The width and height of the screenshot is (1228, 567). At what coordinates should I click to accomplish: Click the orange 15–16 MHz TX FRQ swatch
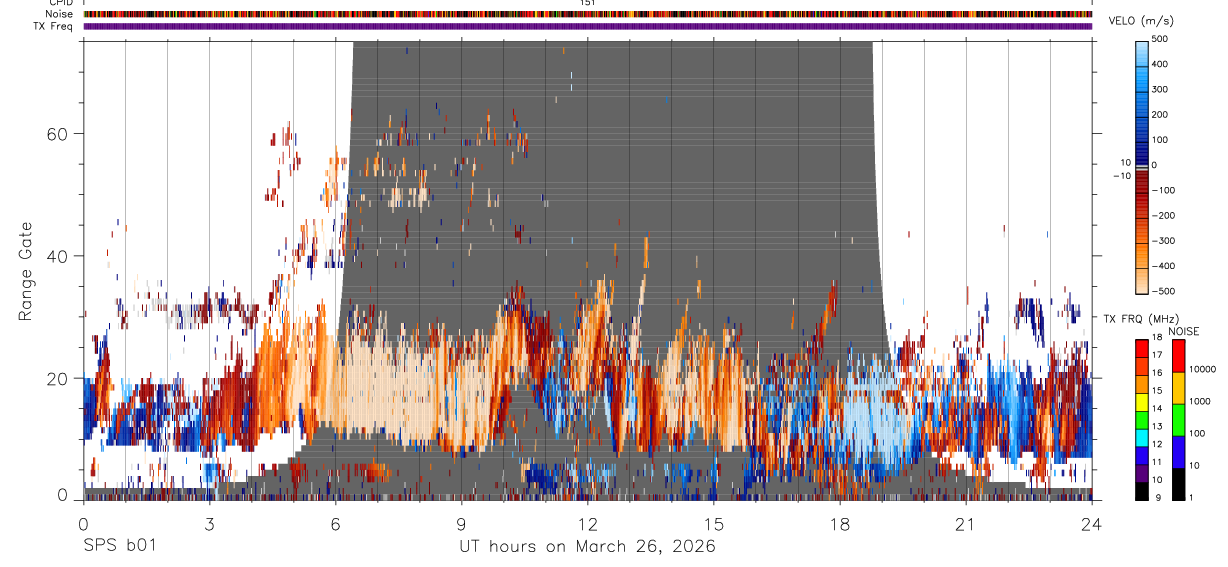point(1141,382)
